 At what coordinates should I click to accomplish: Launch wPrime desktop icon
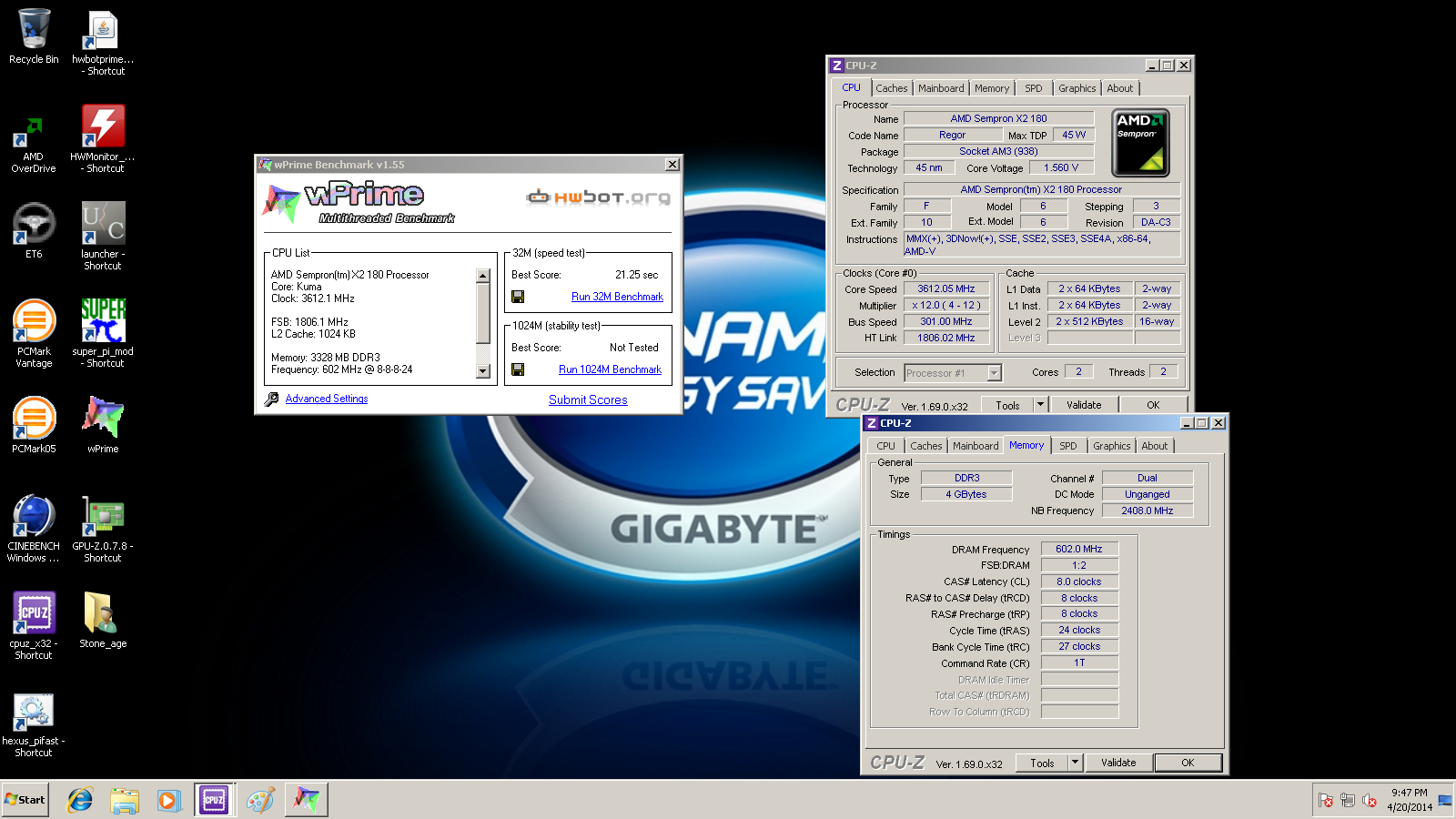103,425
